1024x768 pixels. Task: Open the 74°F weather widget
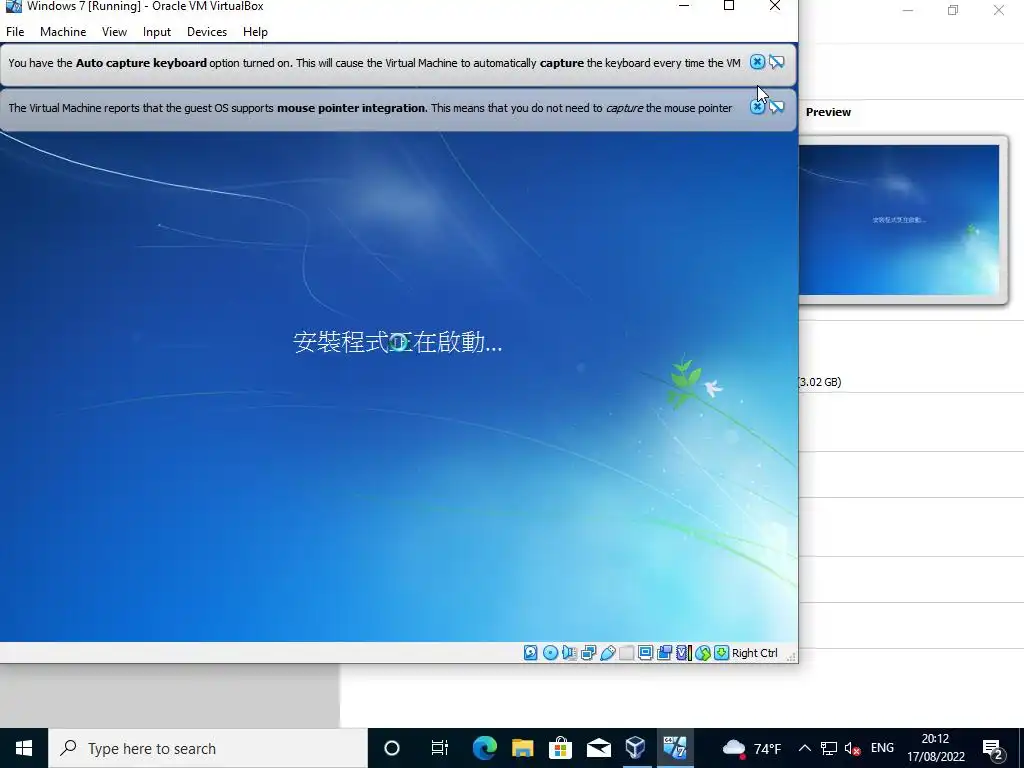coord(752,748)
